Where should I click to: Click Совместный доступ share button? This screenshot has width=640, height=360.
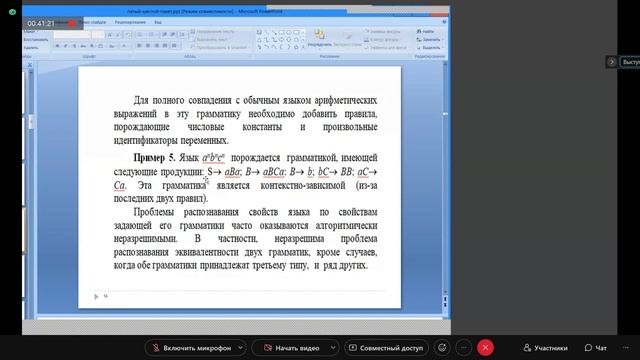point(386,348)
